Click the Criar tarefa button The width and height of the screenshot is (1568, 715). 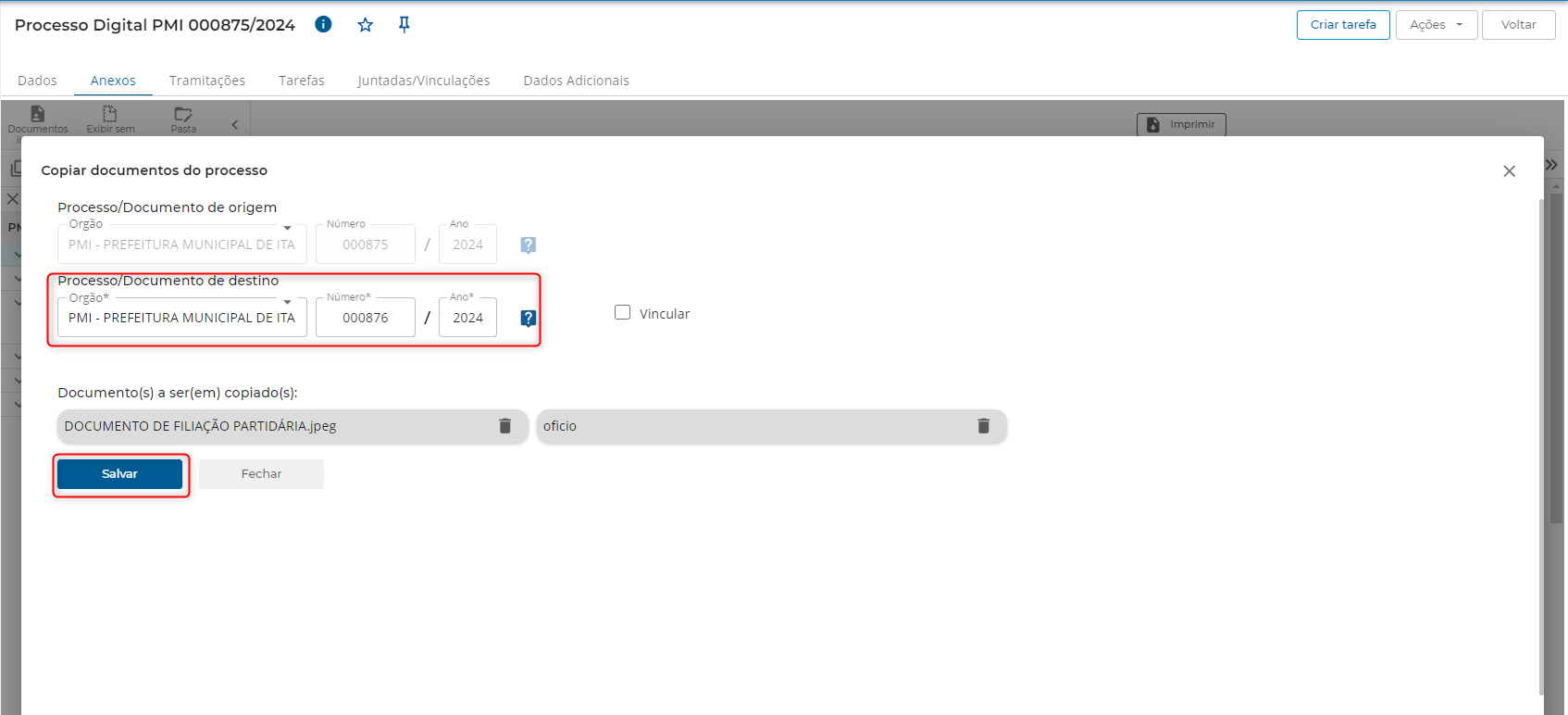point(1342,25)
